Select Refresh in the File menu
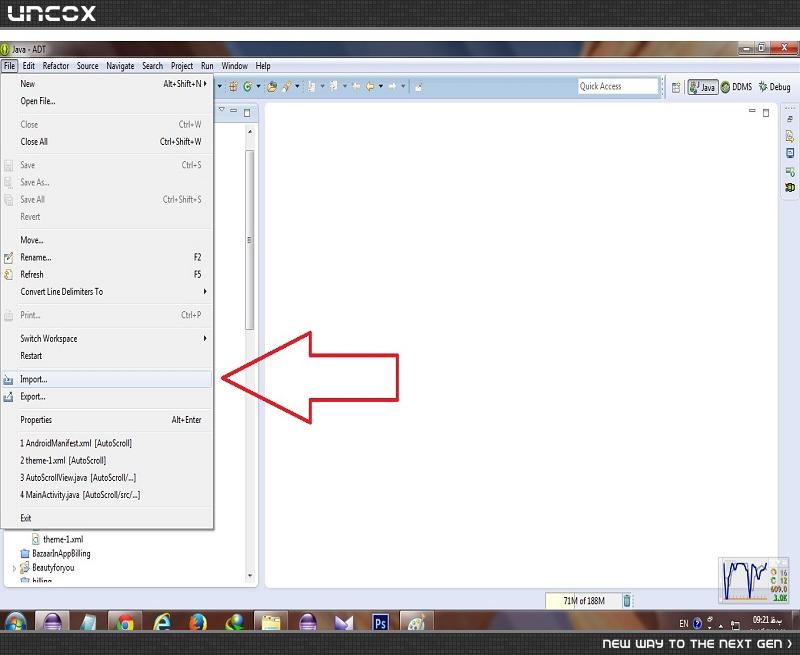 pos(107,274)
